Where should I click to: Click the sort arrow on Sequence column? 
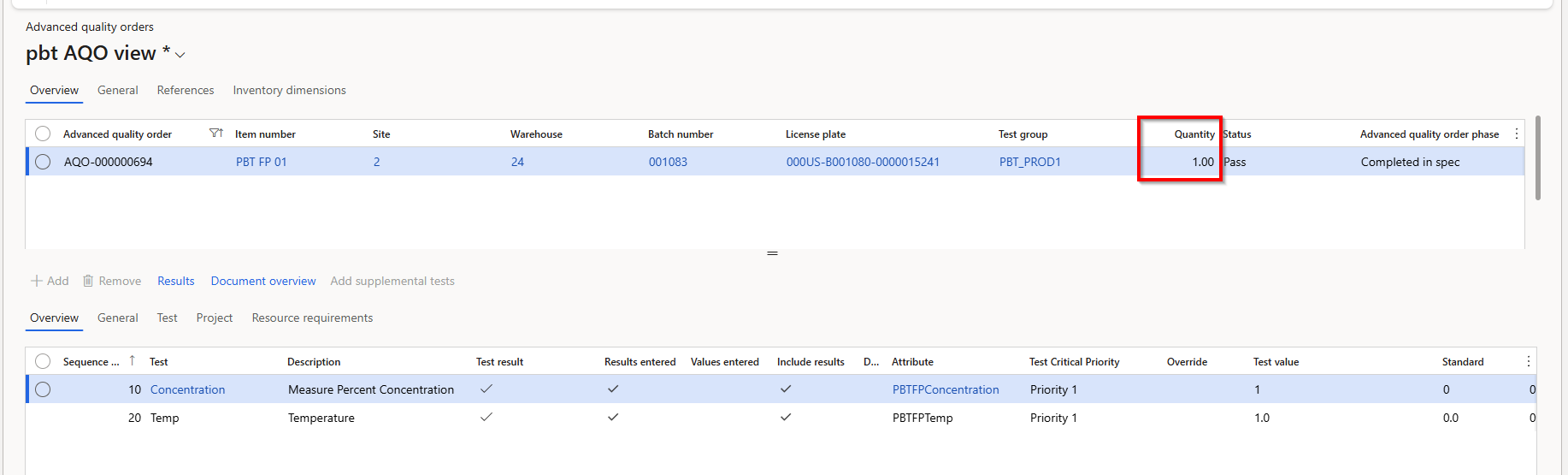pos(133,361)
